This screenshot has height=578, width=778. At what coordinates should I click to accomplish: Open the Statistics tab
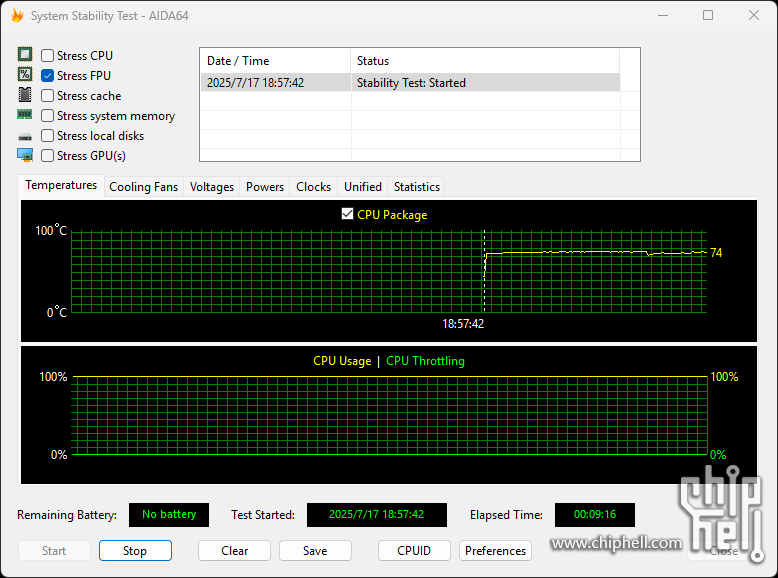pyautogui.click(x=417, y=187)
